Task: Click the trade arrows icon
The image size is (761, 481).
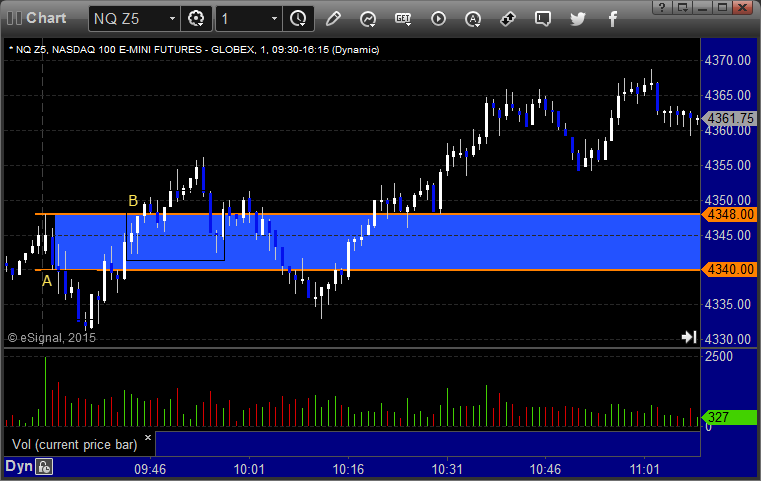Action: click(508, 19)
